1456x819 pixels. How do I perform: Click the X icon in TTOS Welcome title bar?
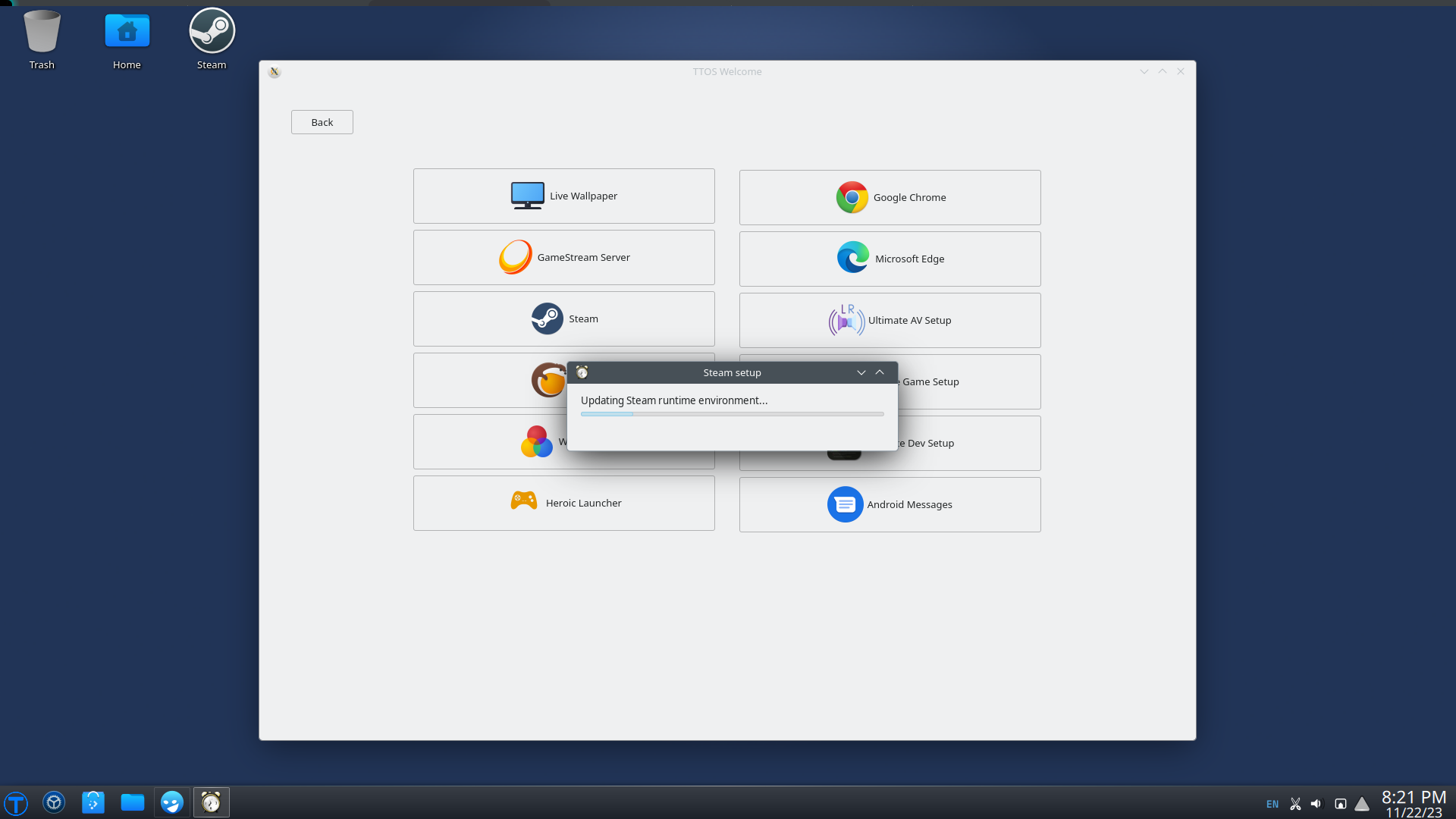[x=275, y=71]
